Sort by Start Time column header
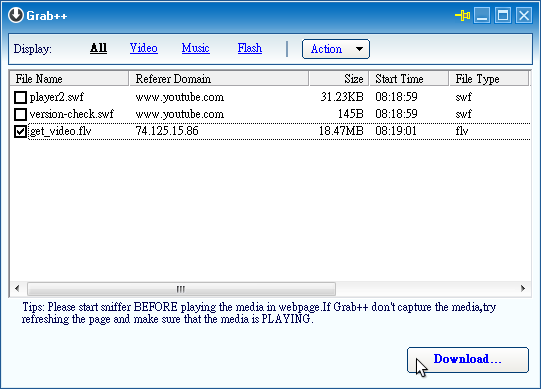Viewport: 541px width, 389px height. pos(409,79)
